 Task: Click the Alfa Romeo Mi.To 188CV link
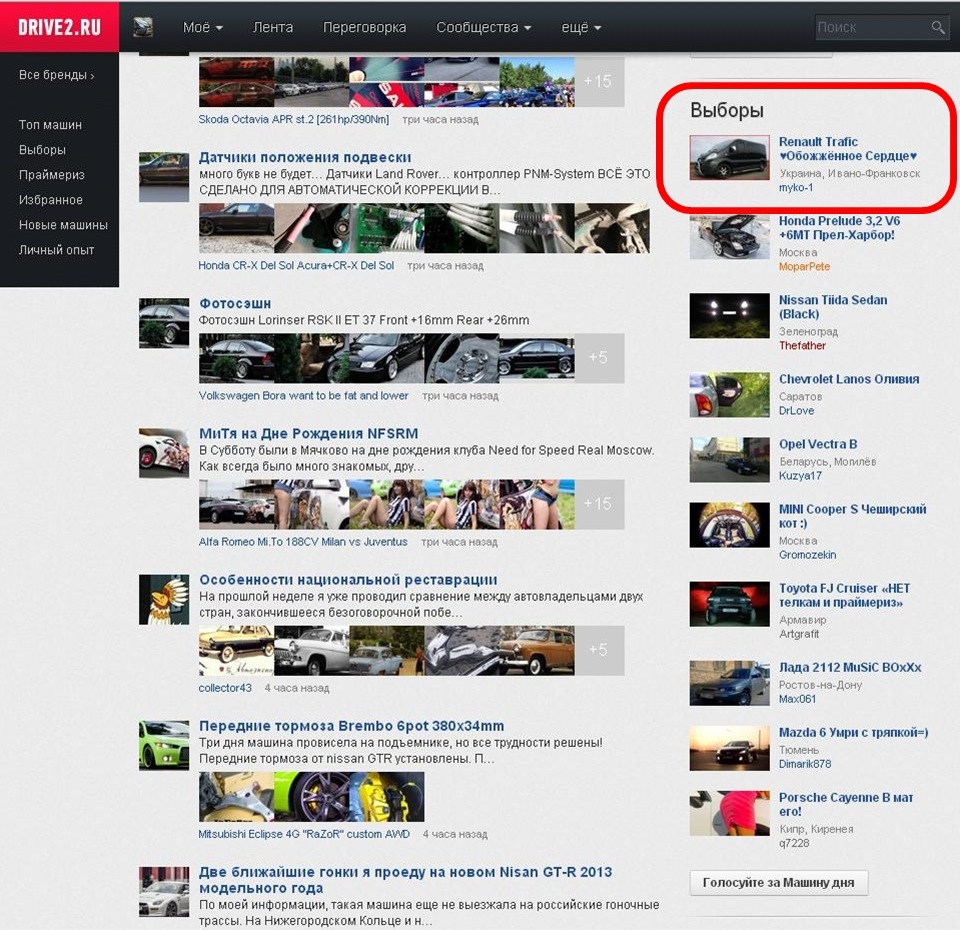coord(303,542)
